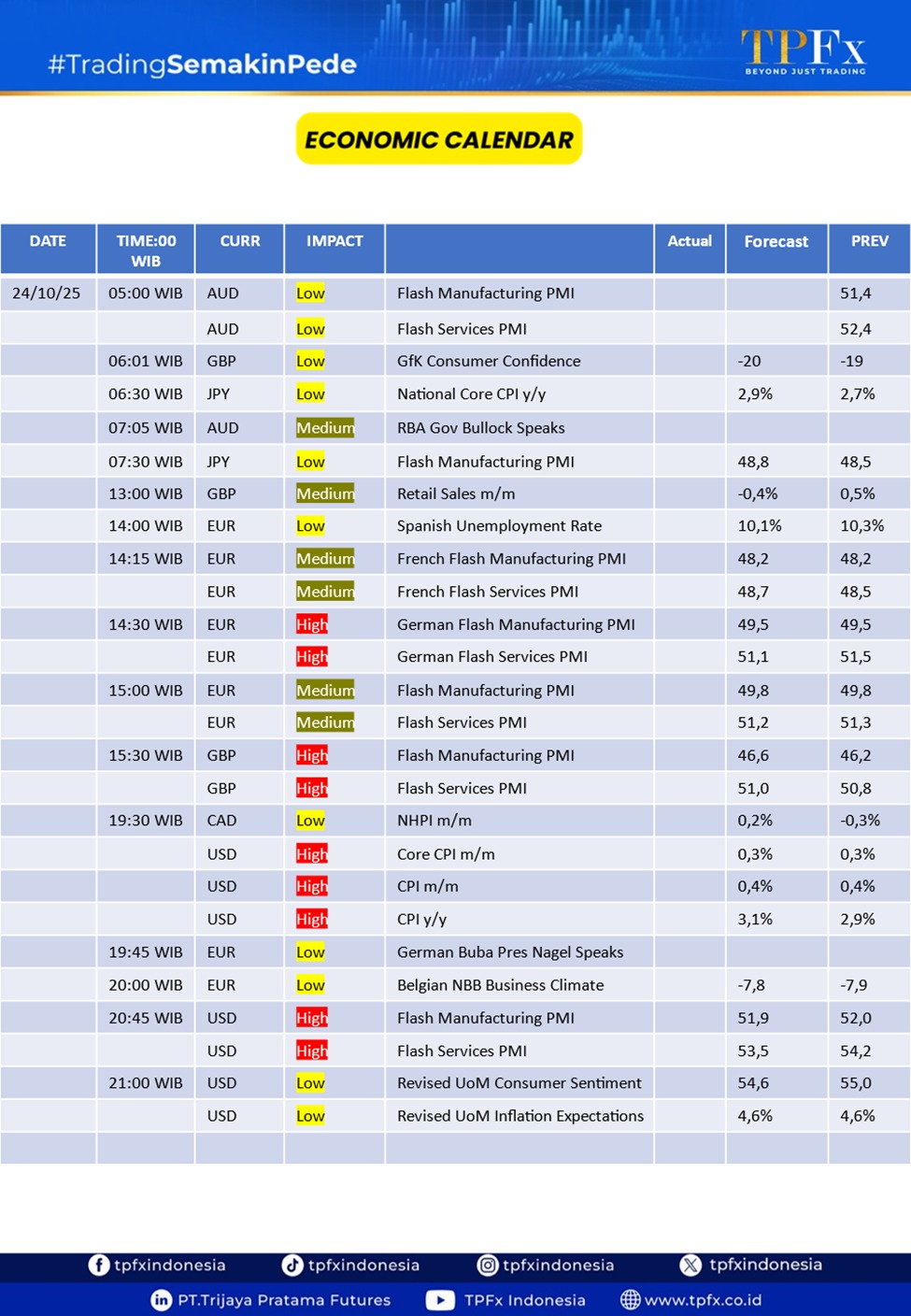Select the Forecast column header

tap(776, 242)
